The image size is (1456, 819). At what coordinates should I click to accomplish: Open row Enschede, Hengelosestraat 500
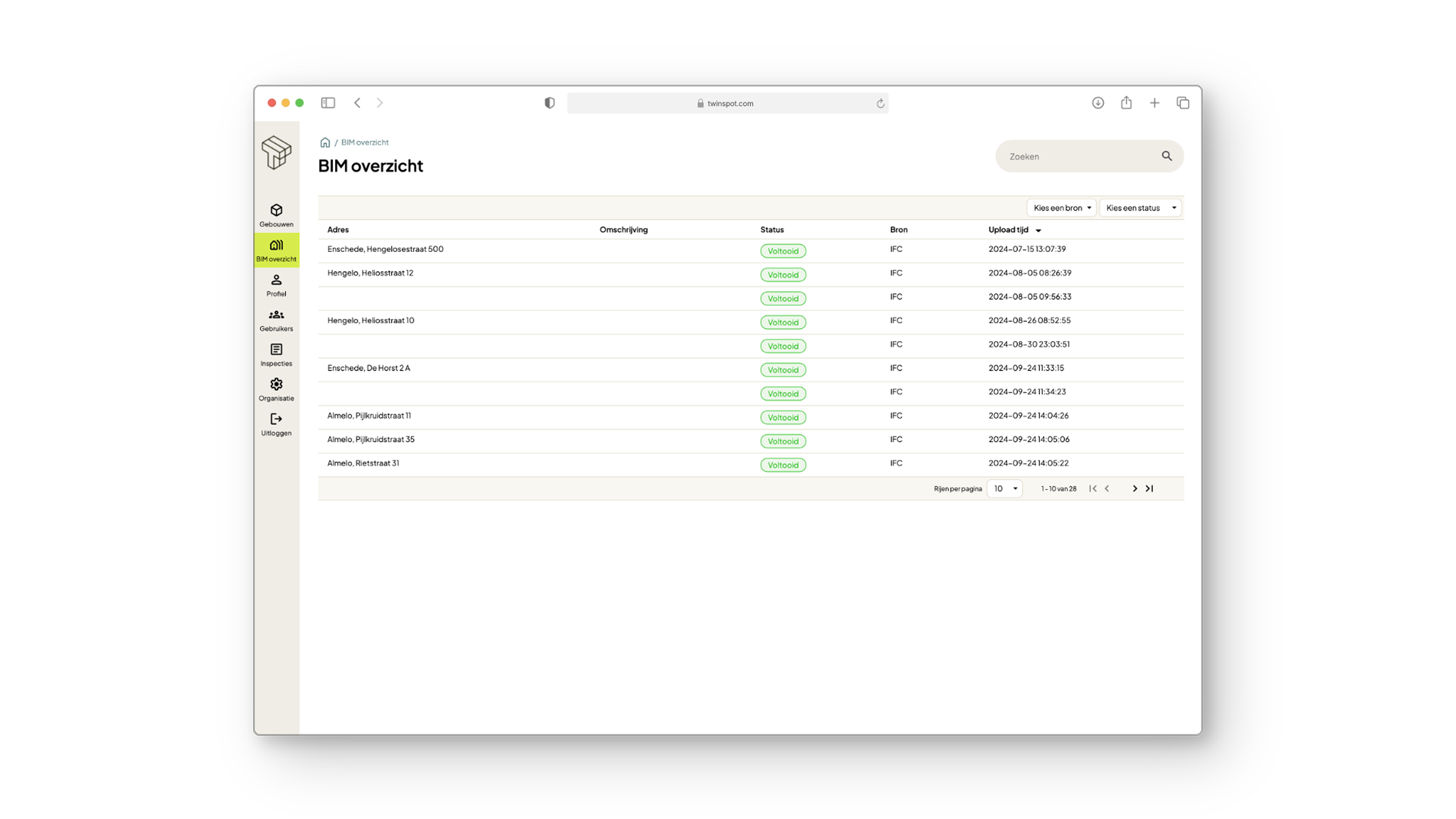pyautogui.click(x=751, y=250)
